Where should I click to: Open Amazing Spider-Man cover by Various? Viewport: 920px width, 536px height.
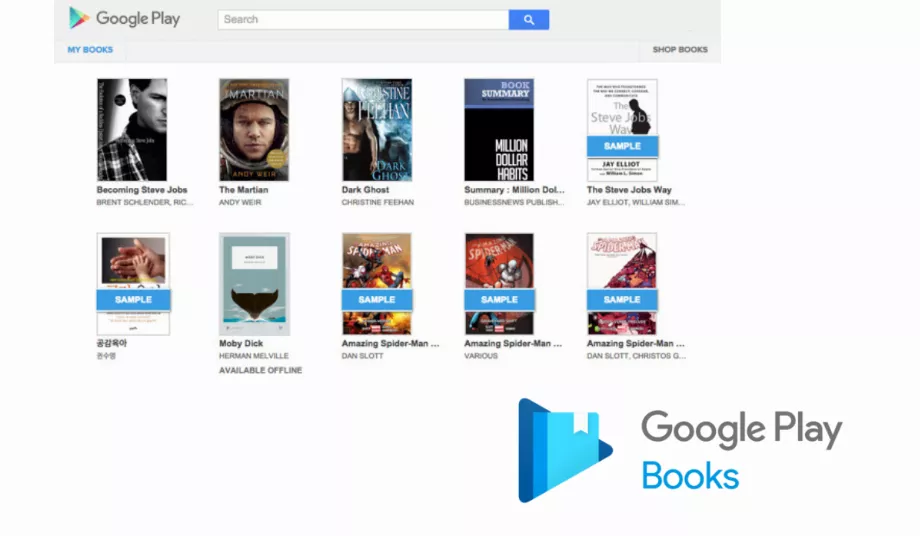[499, 284]
